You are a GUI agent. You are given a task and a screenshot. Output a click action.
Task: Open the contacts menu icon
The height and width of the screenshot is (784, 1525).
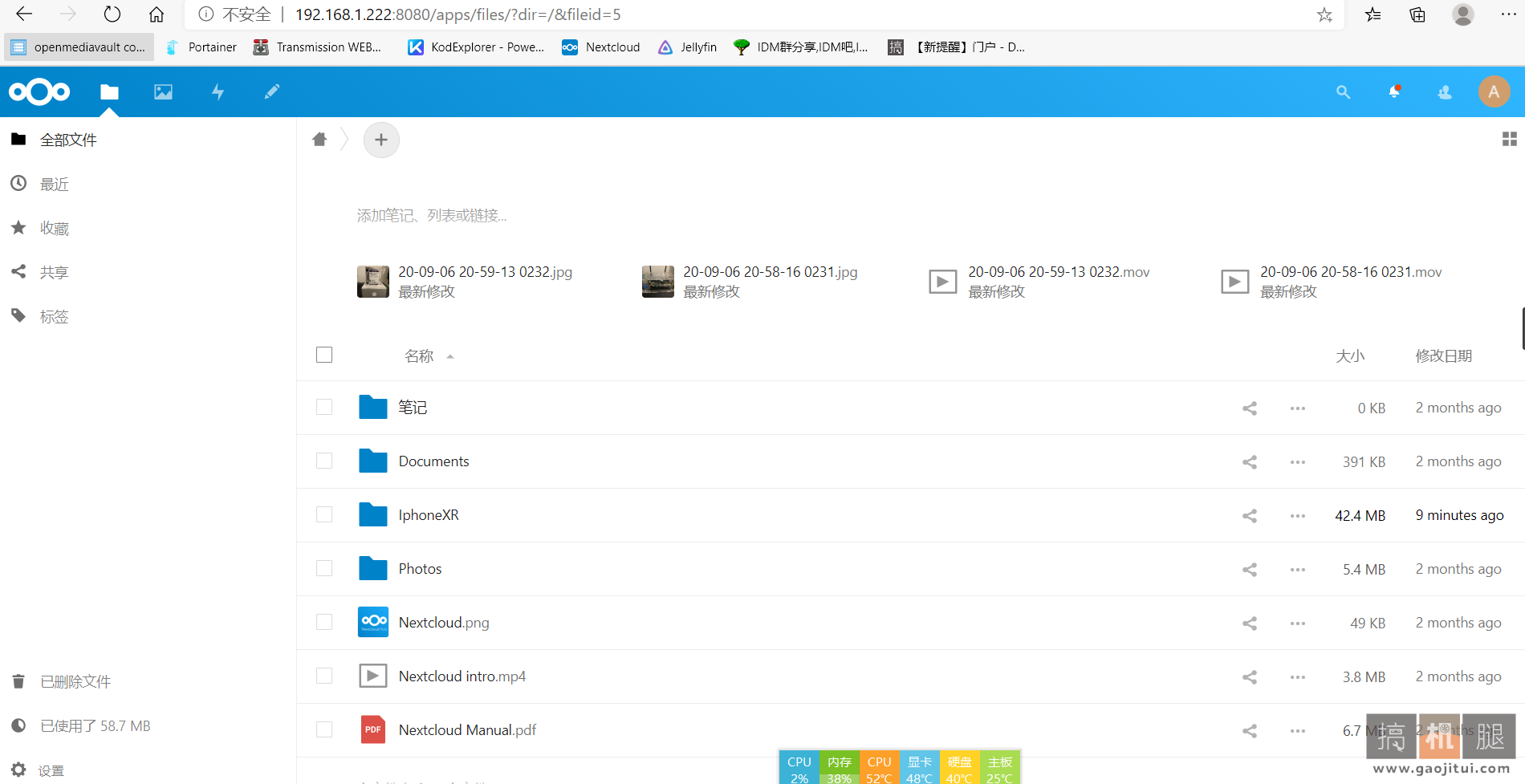click(1445, 92)
